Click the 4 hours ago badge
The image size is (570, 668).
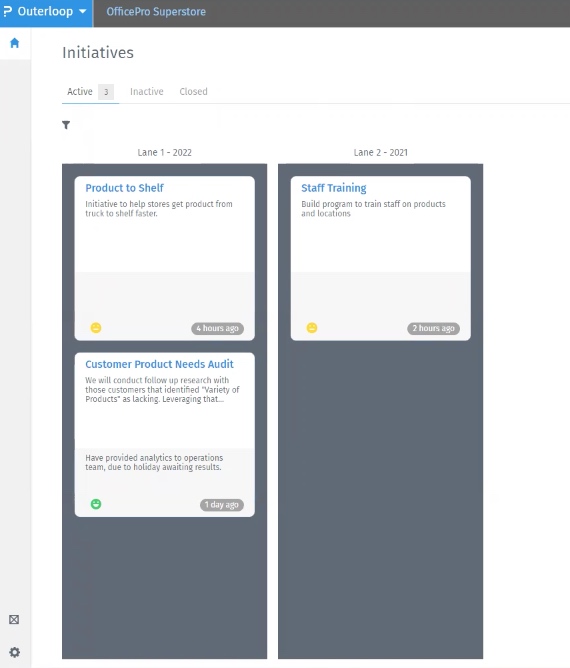tap(217, 328)
